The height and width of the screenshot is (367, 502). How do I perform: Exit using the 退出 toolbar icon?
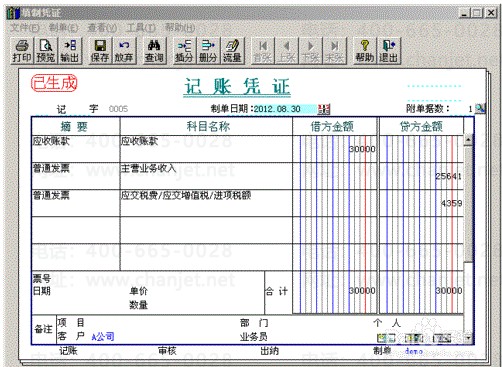389,51
